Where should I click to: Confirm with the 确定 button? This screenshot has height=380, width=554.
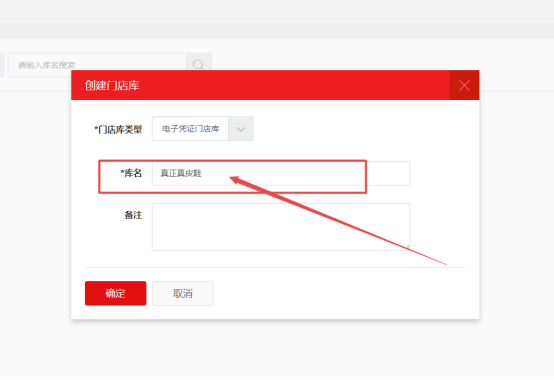tap(116, 293)
